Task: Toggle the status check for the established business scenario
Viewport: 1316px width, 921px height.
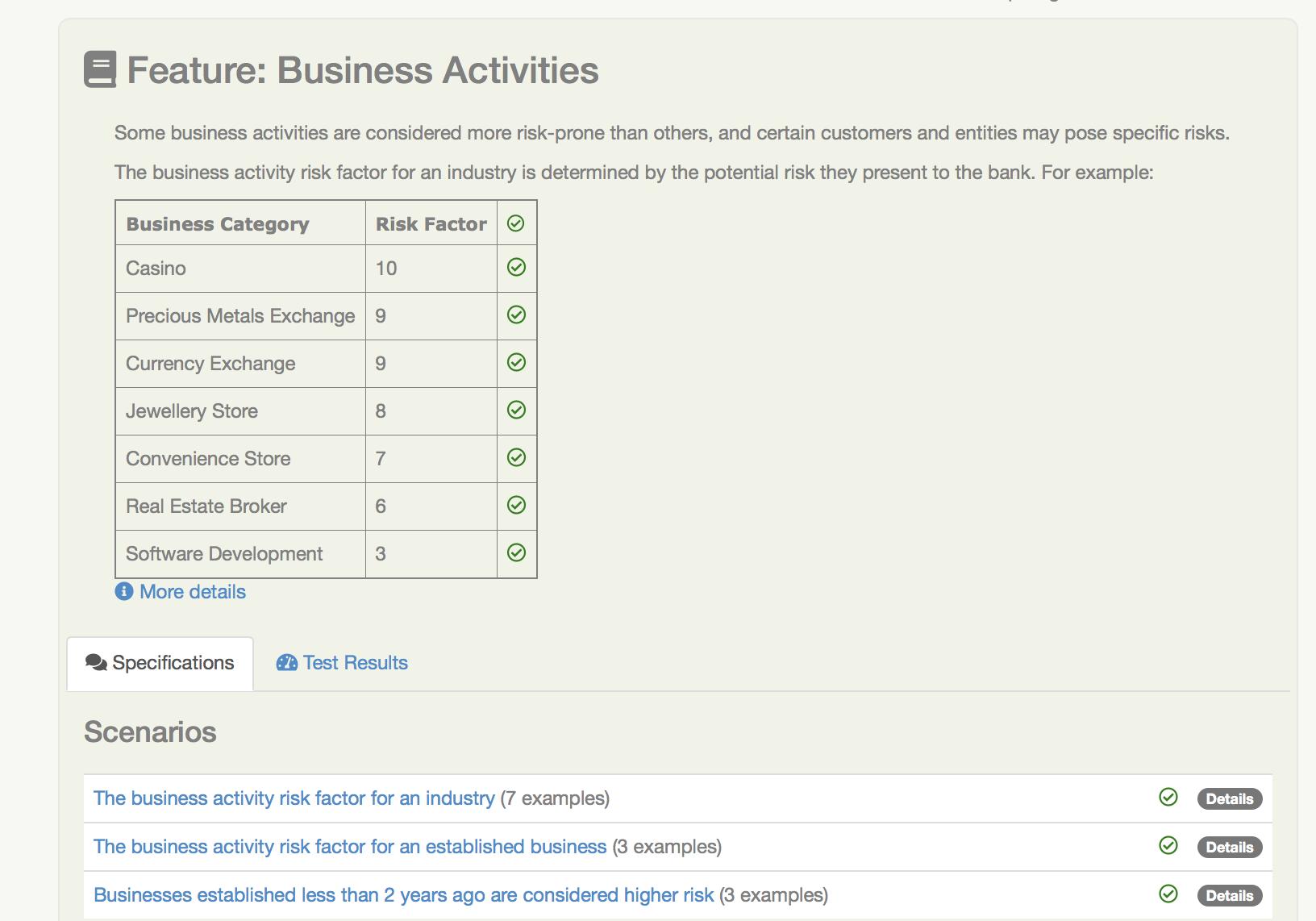Action: point(1167,846)
